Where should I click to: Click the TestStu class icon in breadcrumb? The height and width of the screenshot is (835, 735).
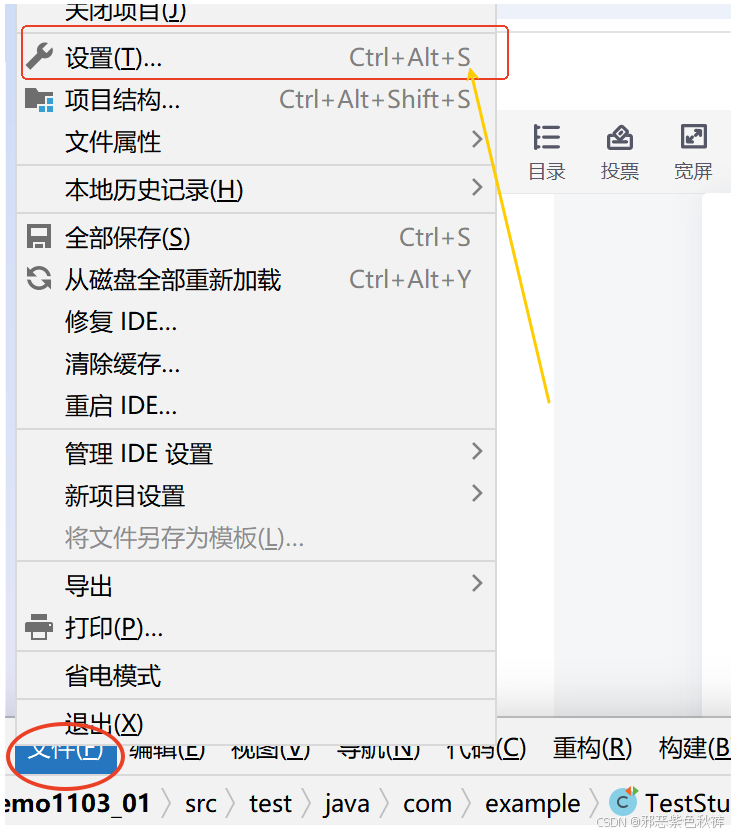click(624, 801)
